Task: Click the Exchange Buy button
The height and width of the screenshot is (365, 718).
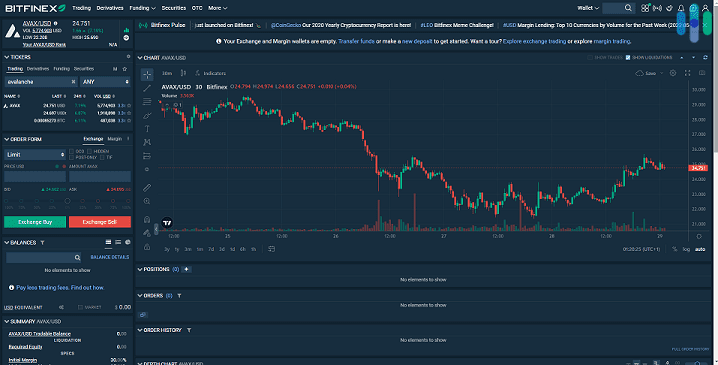Action: (x=35, y=222)
